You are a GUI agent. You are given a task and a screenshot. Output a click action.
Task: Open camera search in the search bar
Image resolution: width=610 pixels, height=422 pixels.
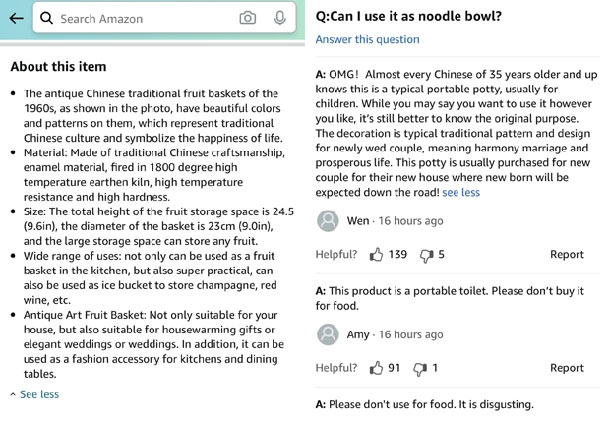[248, 18]
